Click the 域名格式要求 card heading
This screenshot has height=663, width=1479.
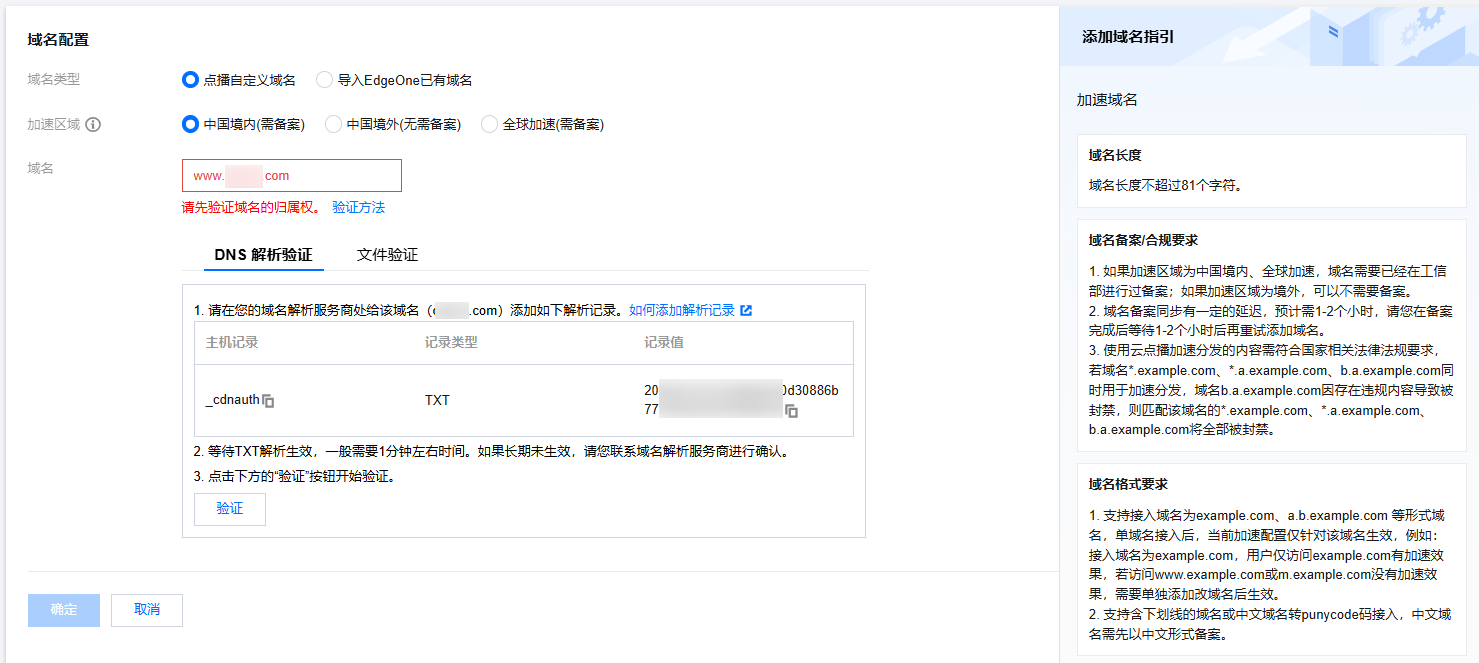(1128, 484)
